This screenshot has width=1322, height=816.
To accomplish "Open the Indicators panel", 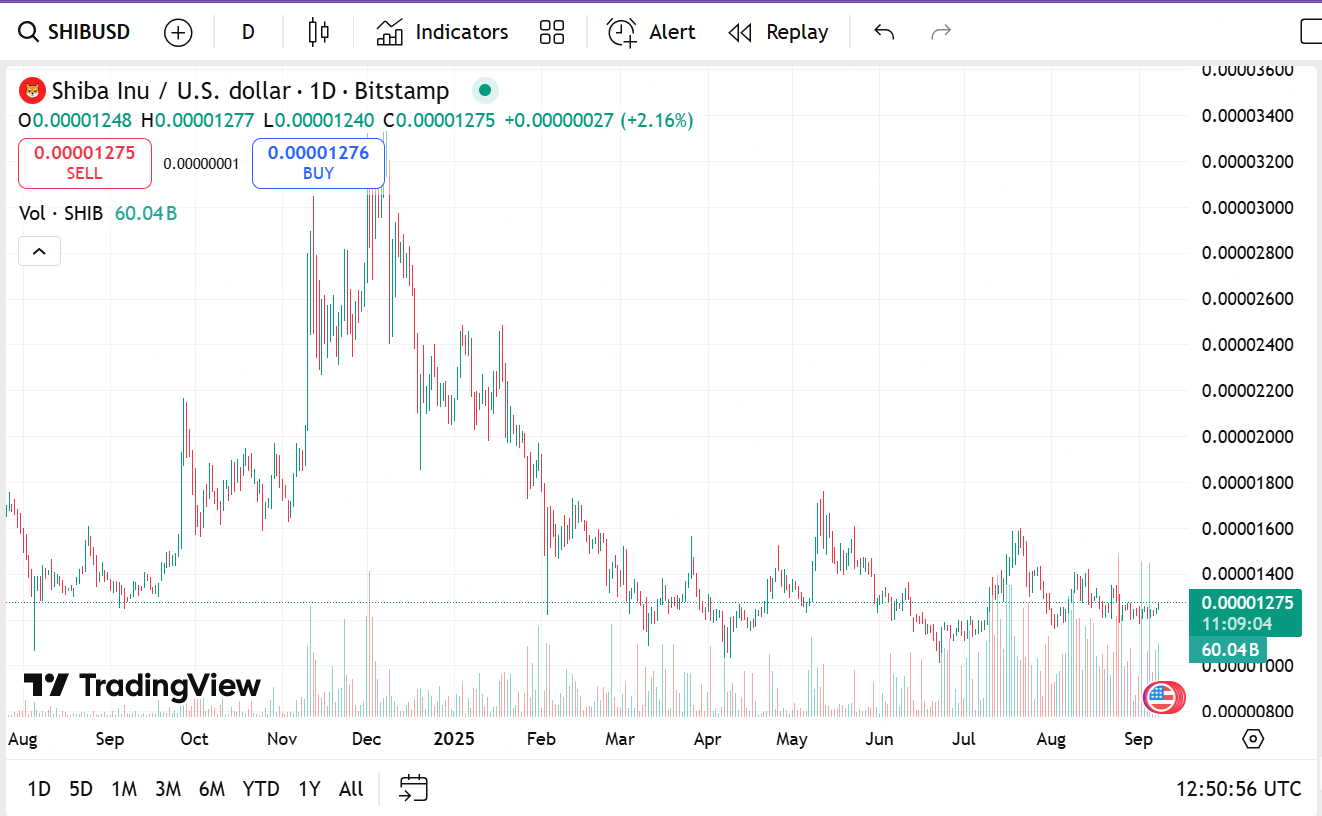I will 442,32.
